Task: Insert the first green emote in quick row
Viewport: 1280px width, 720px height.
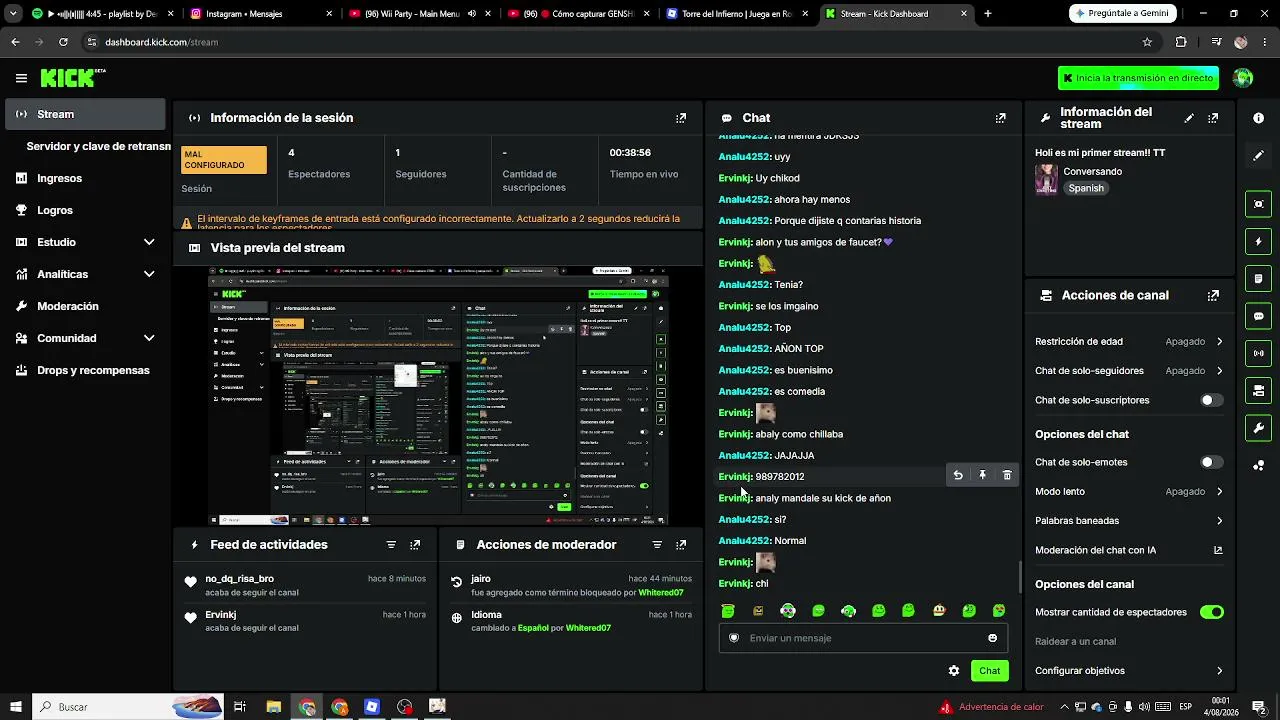Action: [x=728, y=611]
